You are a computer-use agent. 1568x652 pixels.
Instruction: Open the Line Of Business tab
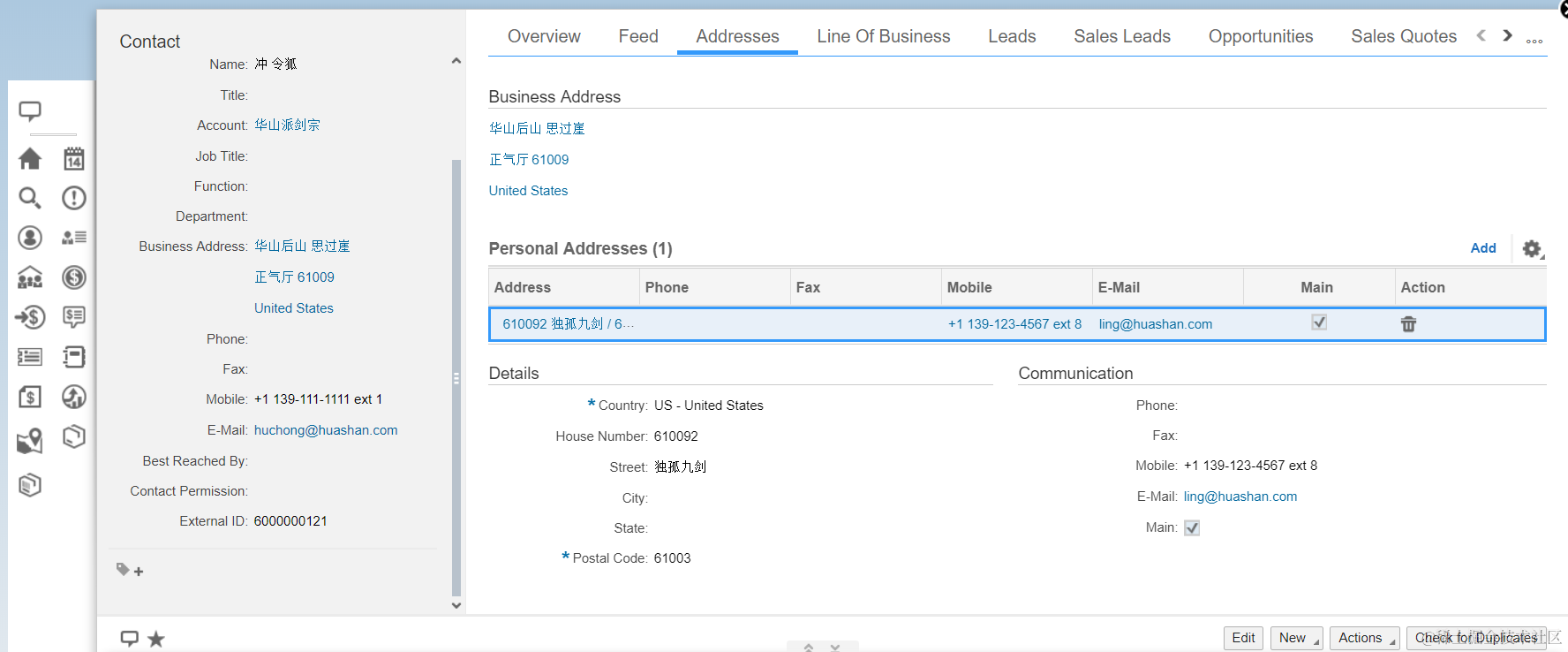[884, 36]
